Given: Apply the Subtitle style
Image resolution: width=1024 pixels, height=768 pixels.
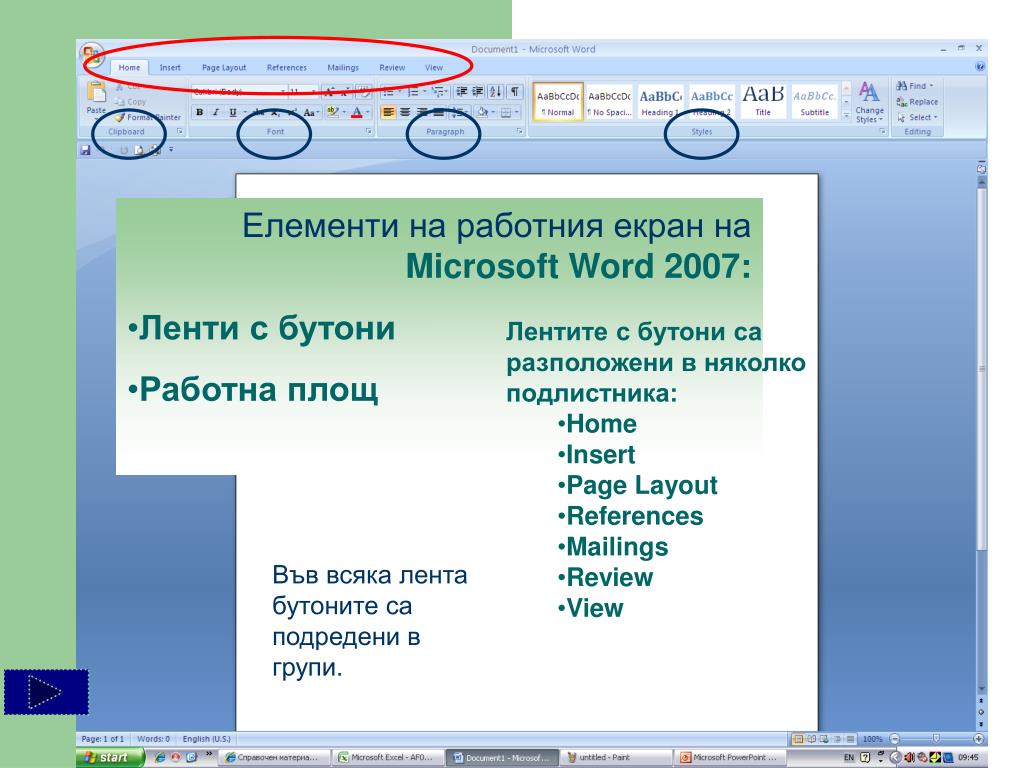Looking at the screenshot, I should [x=814, y=102].
